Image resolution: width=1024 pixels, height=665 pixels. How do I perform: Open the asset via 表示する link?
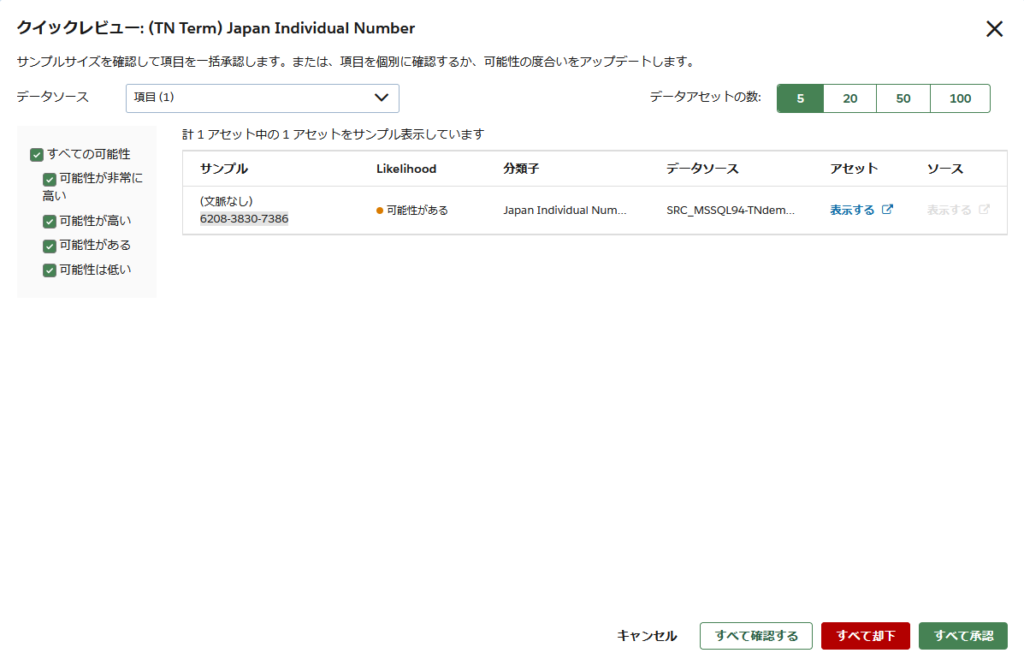(x=852, y=210)
